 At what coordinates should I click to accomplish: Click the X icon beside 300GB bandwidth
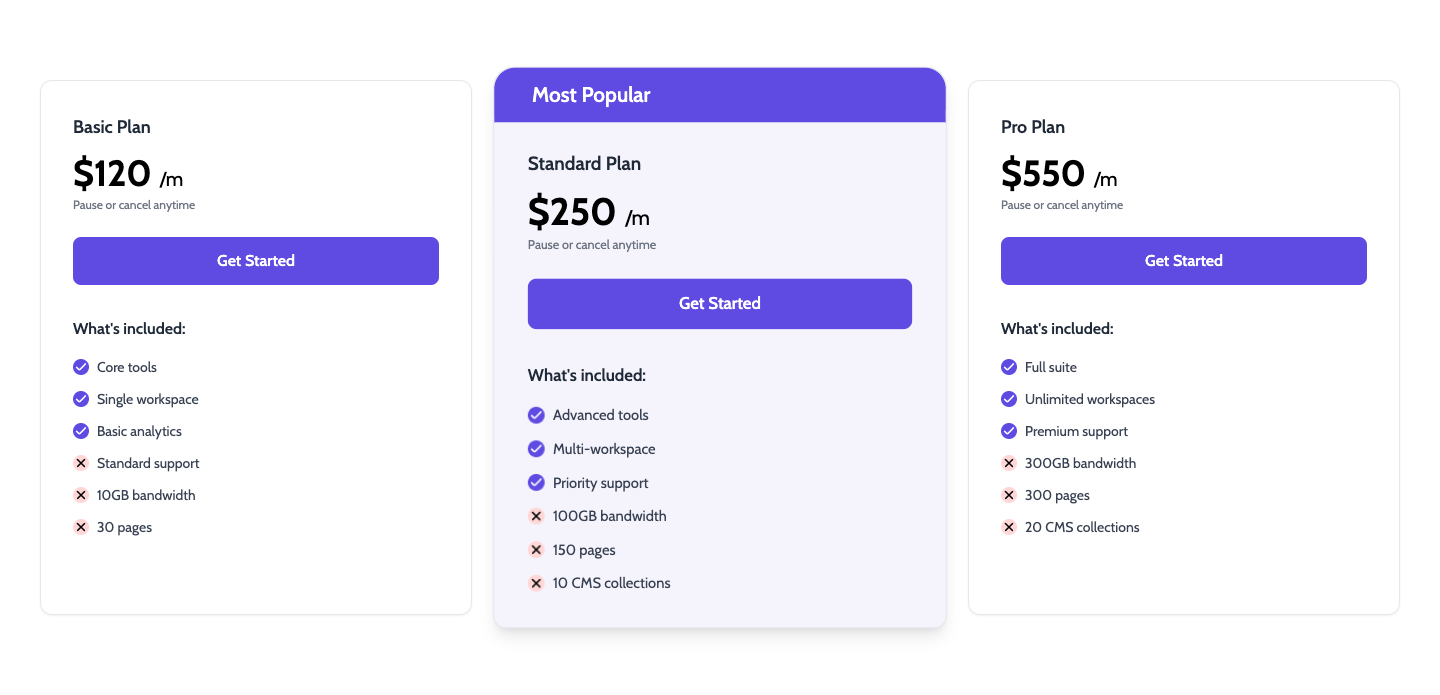tap(1009, 463)
